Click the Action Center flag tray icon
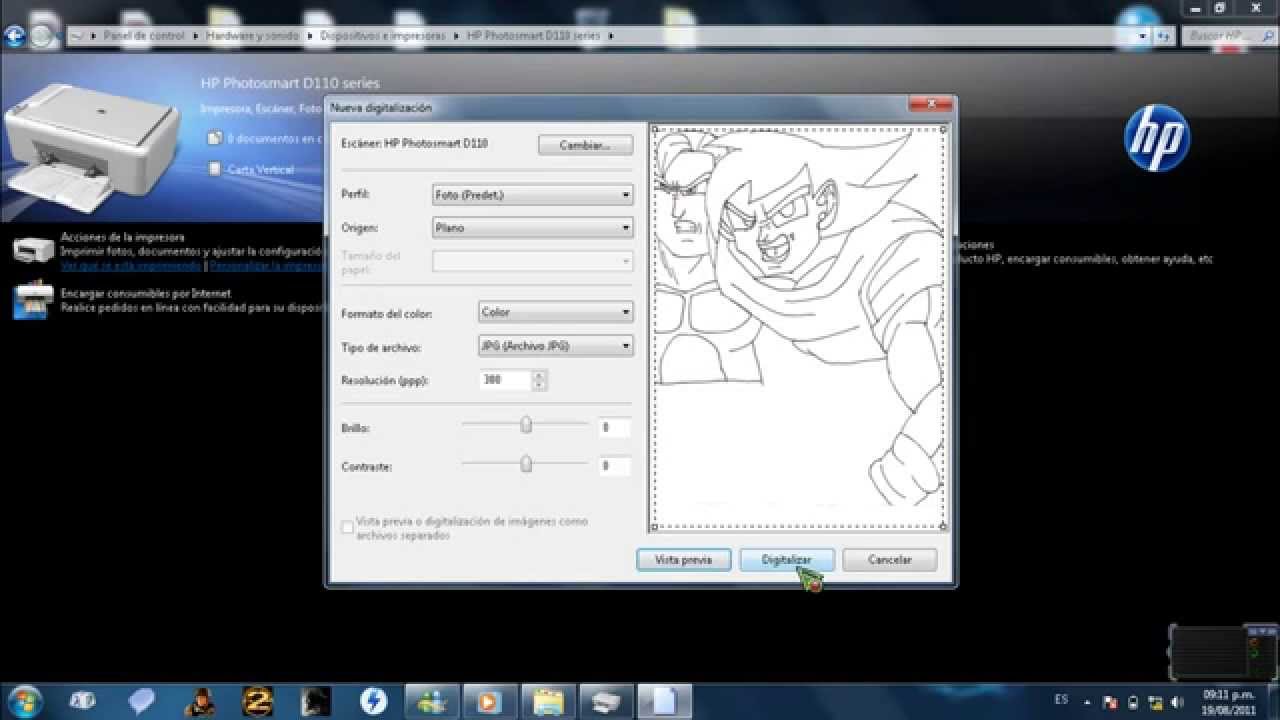This screenshot has width=1280, height=720. (1110, 701)
